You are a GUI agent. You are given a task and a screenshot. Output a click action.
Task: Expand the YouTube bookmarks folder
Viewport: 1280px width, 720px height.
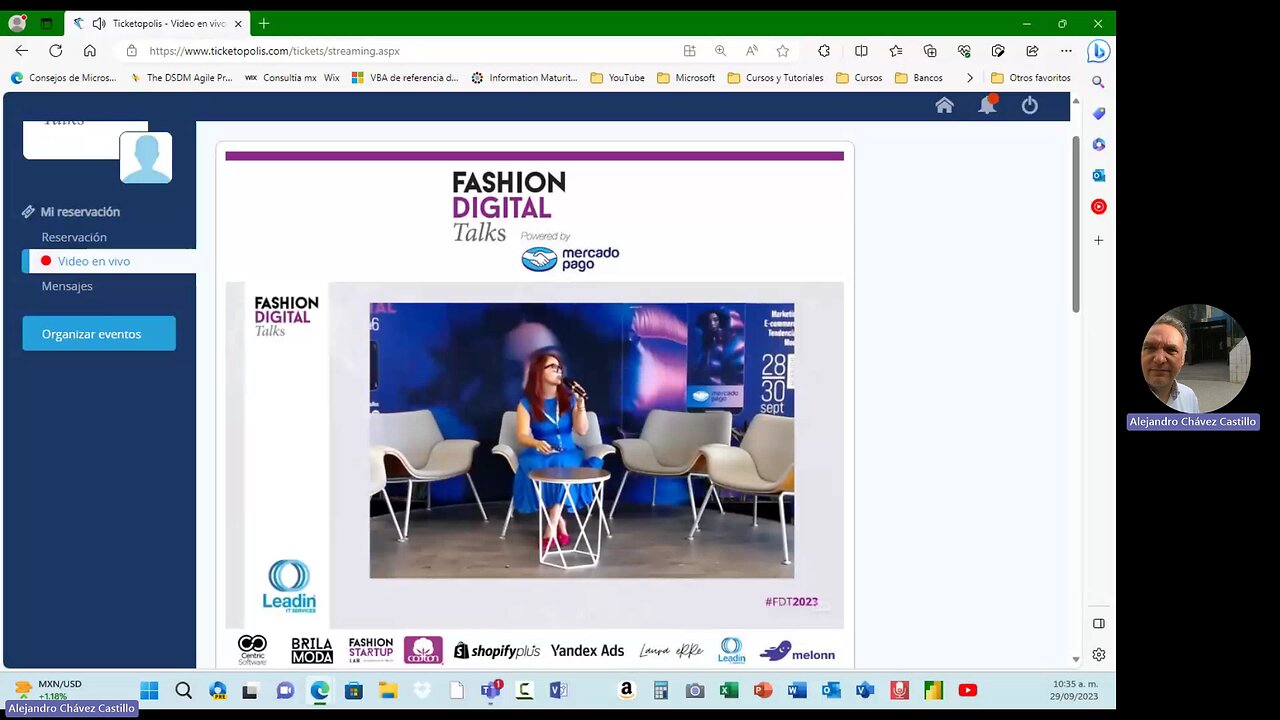tap(618, 78)
